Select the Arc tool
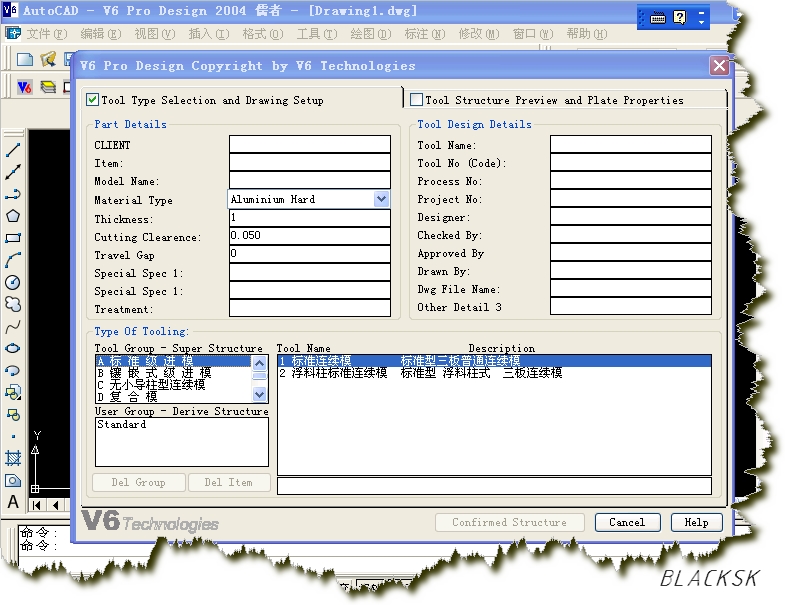 (x=13, y=260)
